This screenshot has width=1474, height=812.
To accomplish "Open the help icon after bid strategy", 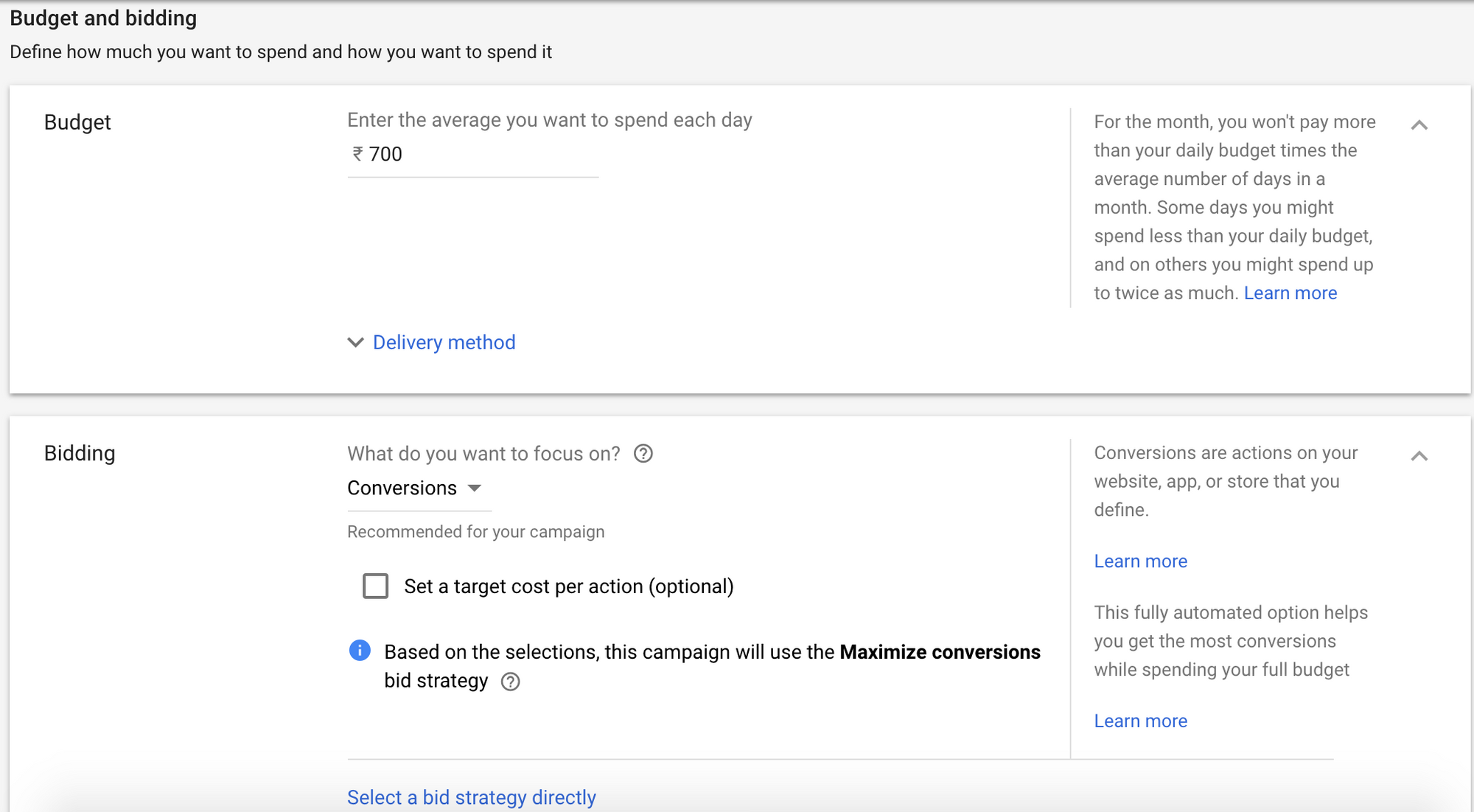I will 510,682.
